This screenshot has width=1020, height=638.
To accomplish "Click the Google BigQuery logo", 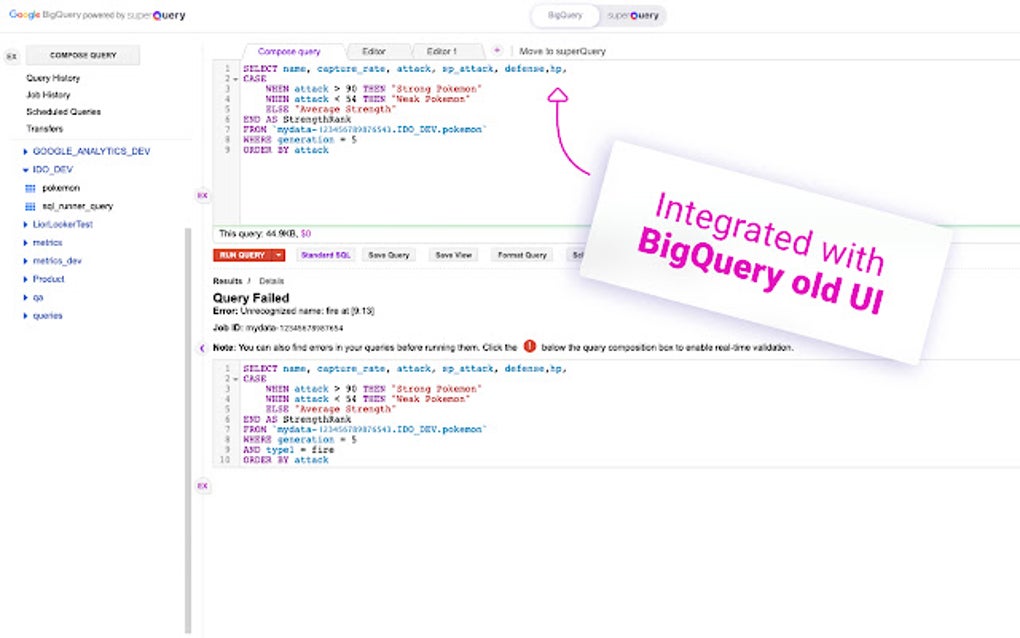I will 43,14.
